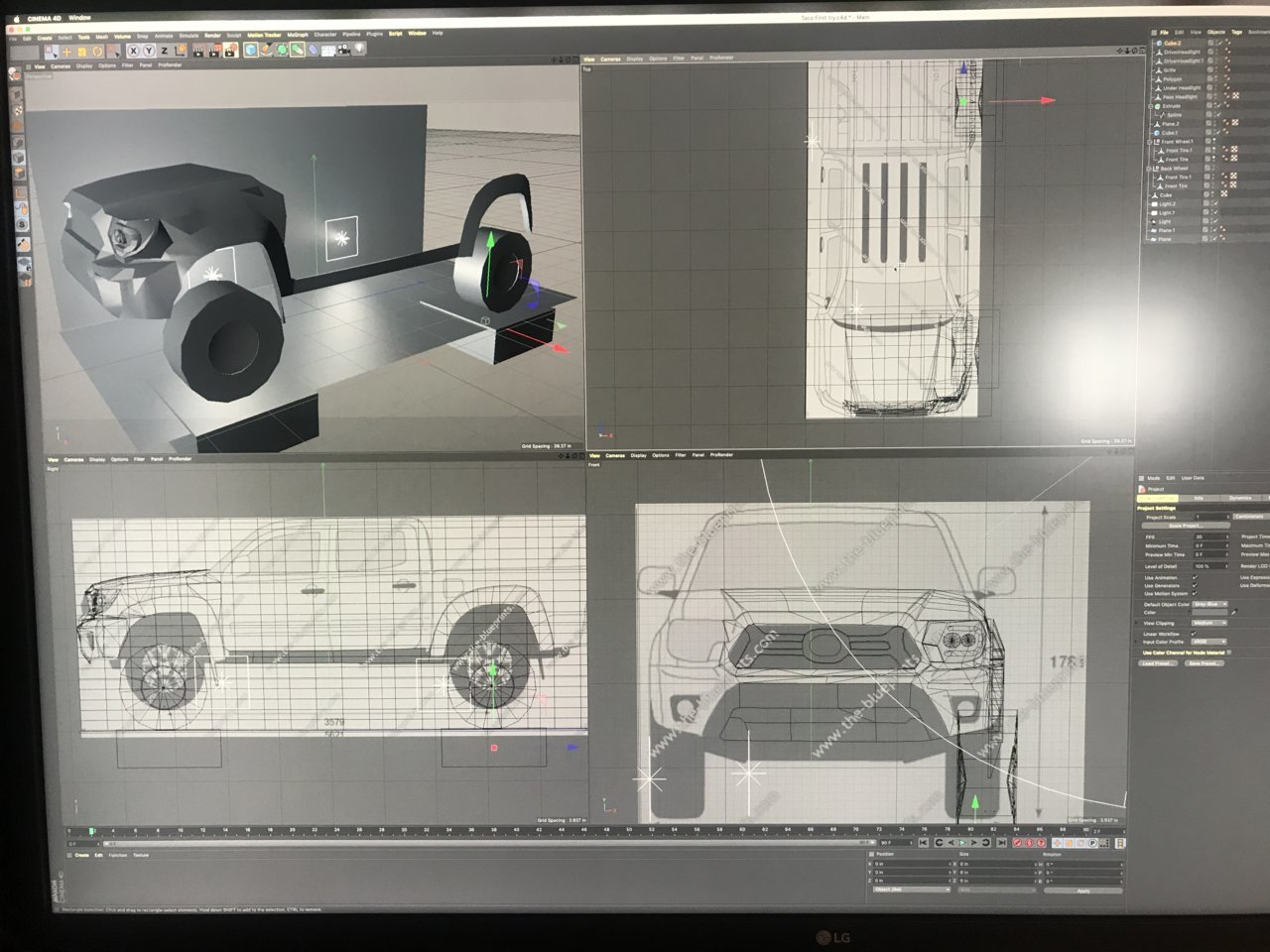Image resolution: width=1270 pixels, height=952 pixels.
Task: Open the Create menu
Action: (x=45, y=38)
